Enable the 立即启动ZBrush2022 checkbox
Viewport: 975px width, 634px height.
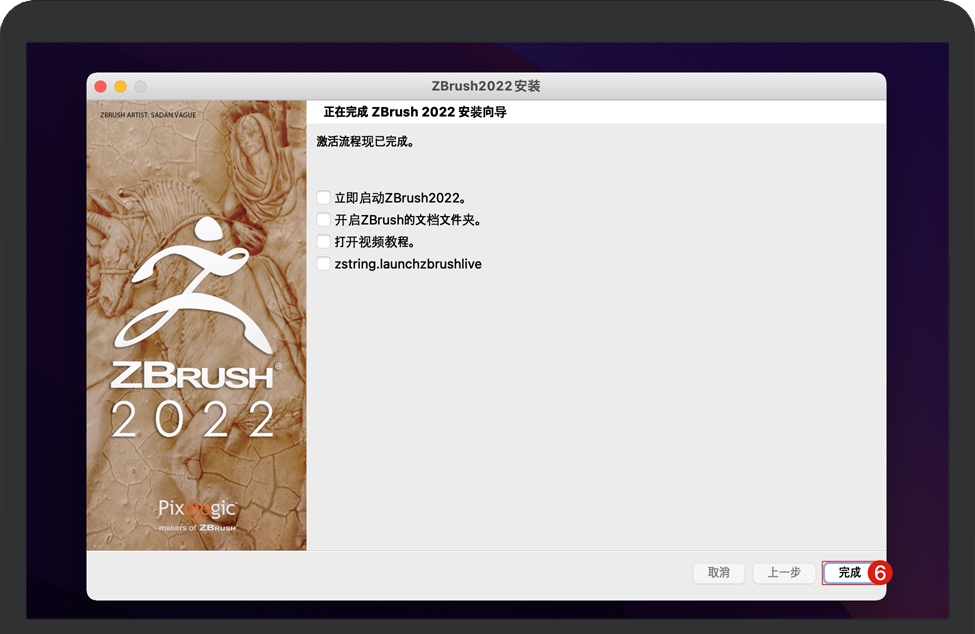pyautogui.click(x=323, y=198)
